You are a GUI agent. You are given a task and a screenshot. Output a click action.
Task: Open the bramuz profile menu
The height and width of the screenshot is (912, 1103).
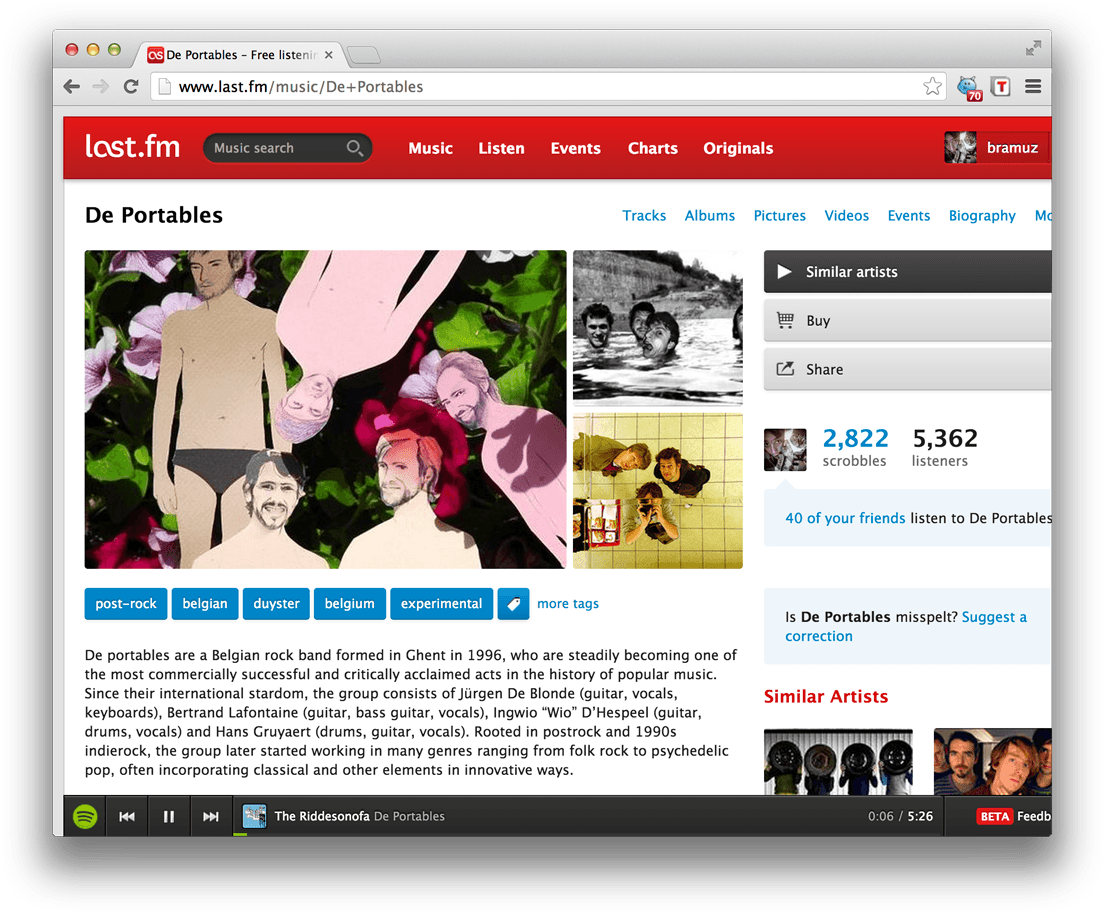(x=1012, y=148)
